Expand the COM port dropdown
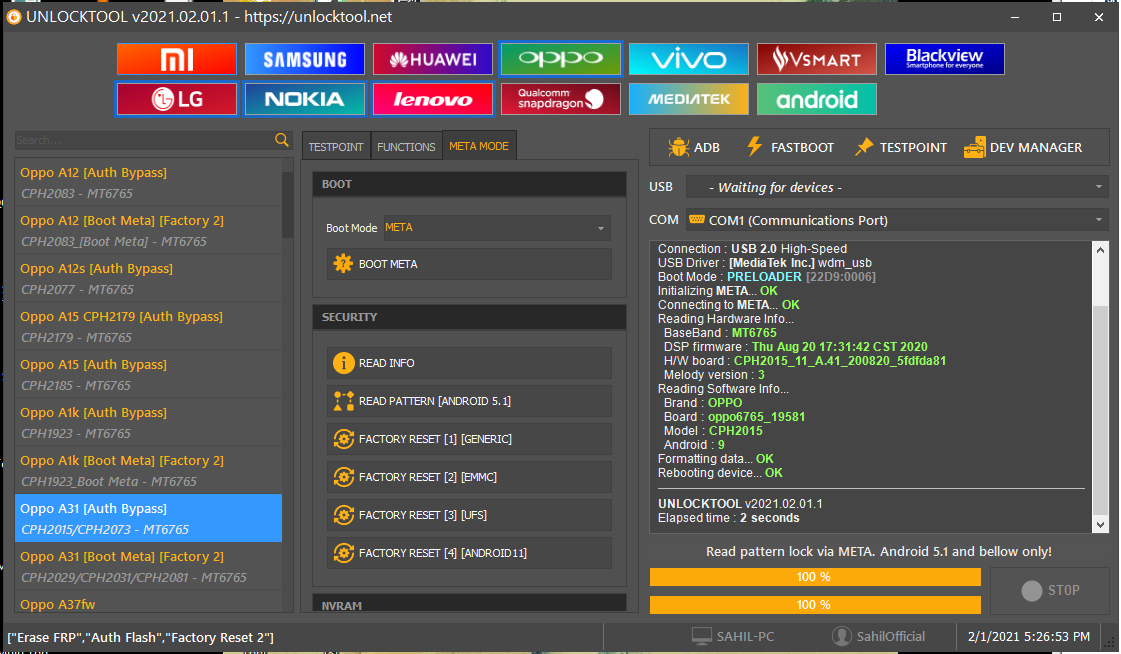The image size is (1121, 654). pos(897,220)
